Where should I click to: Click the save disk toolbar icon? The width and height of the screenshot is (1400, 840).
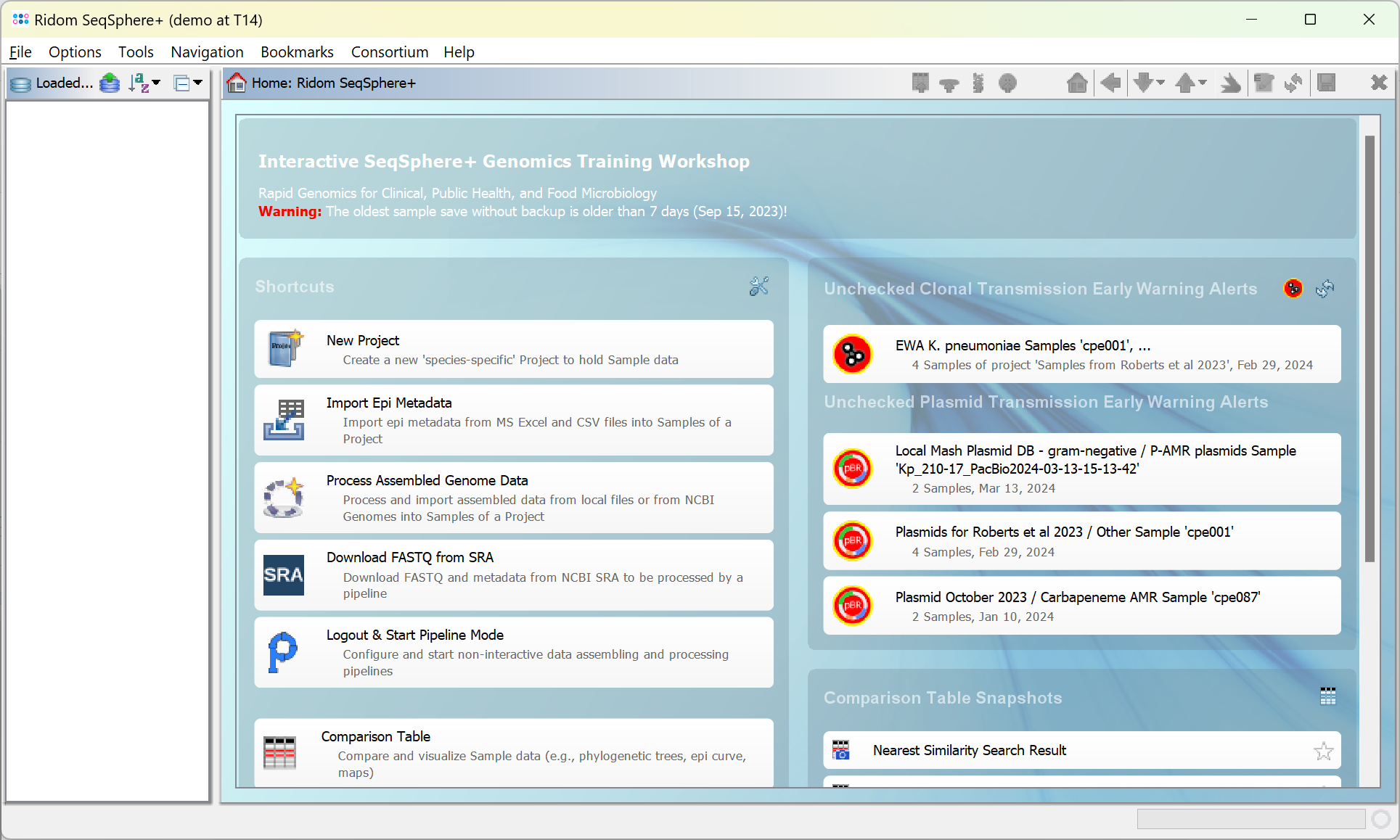[x=1326, y=83]
